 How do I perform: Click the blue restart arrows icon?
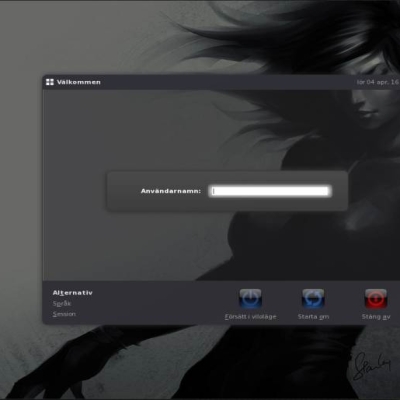click(x=313, y=298)
